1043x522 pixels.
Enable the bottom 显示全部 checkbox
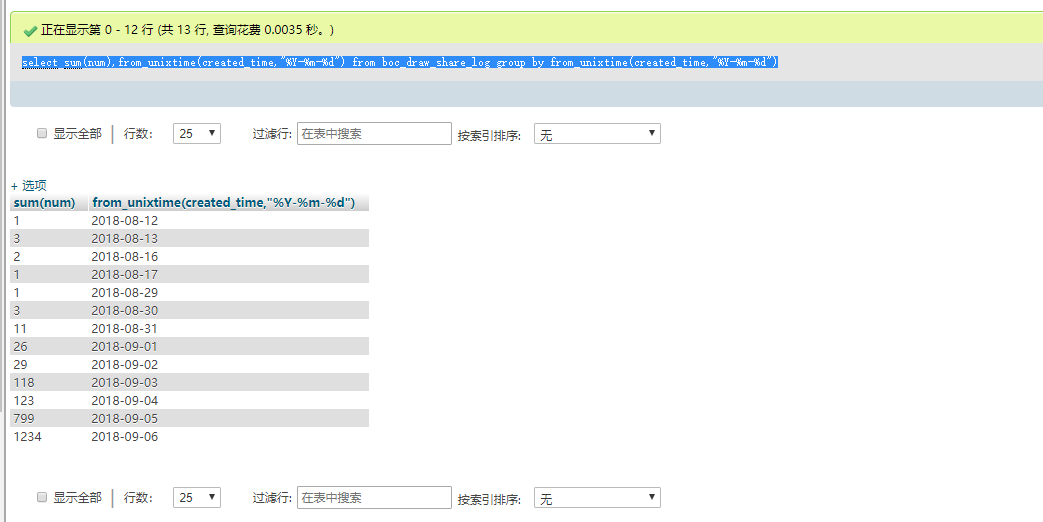click(x=42, y=497)
